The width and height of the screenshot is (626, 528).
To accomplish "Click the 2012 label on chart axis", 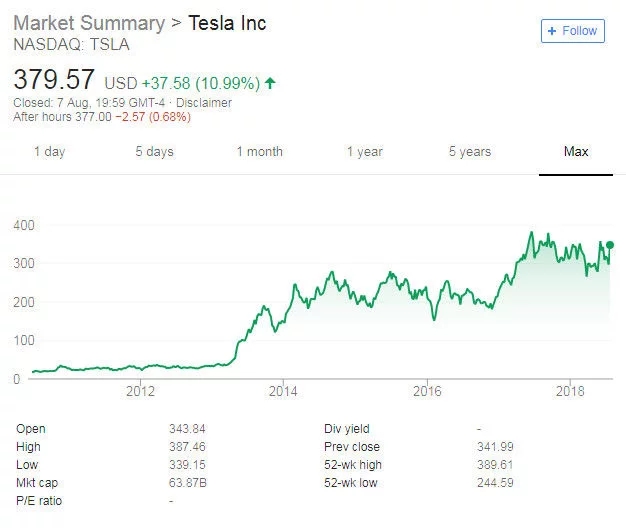I will 140,392.
